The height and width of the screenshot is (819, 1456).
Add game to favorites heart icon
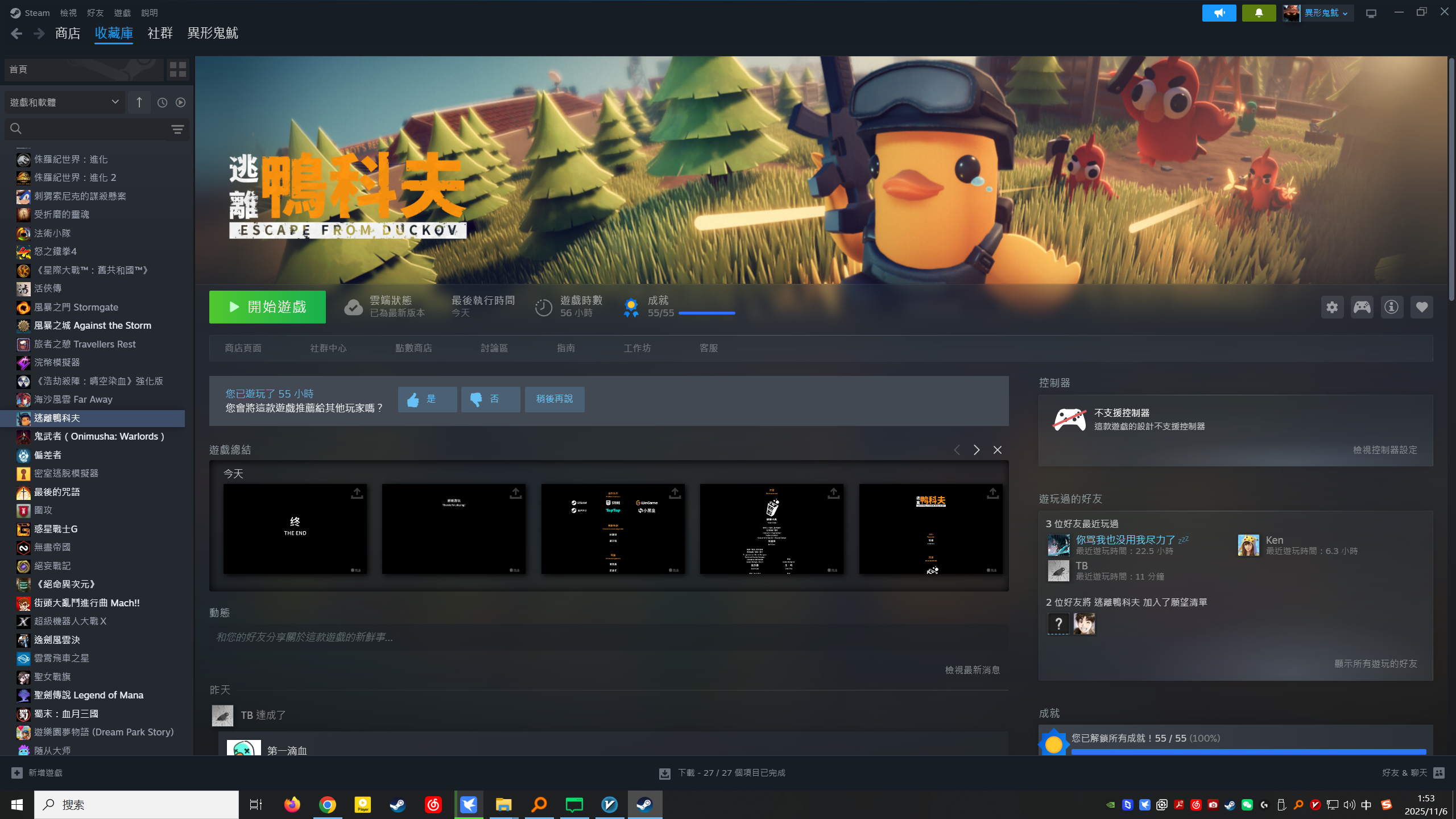coord(1421,307)
